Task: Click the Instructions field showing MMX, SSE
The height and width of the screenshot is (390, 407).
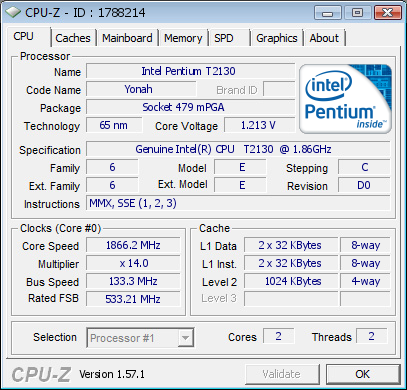Action: pyautogui.click(x=238, y=203)
